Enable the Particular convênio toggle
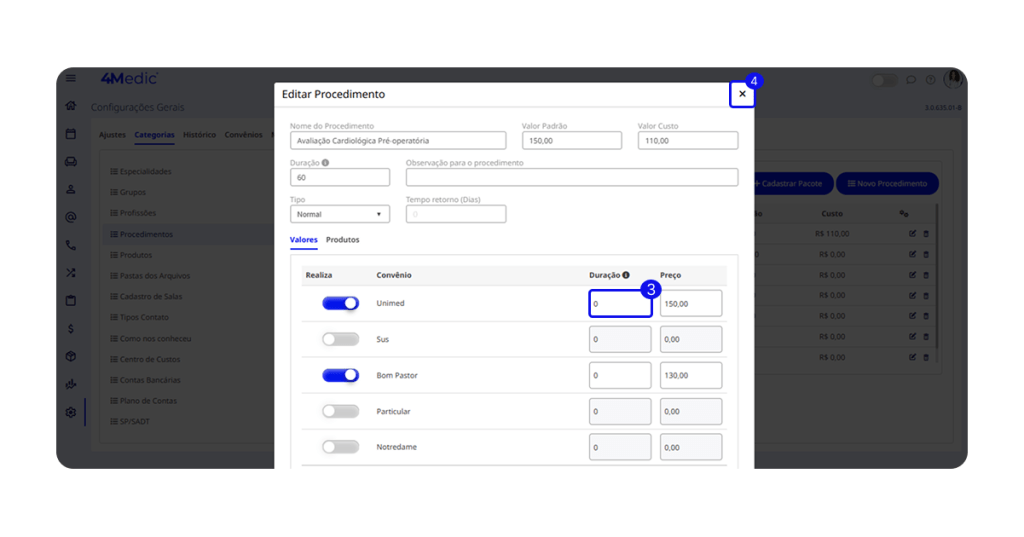 (340, 411)
